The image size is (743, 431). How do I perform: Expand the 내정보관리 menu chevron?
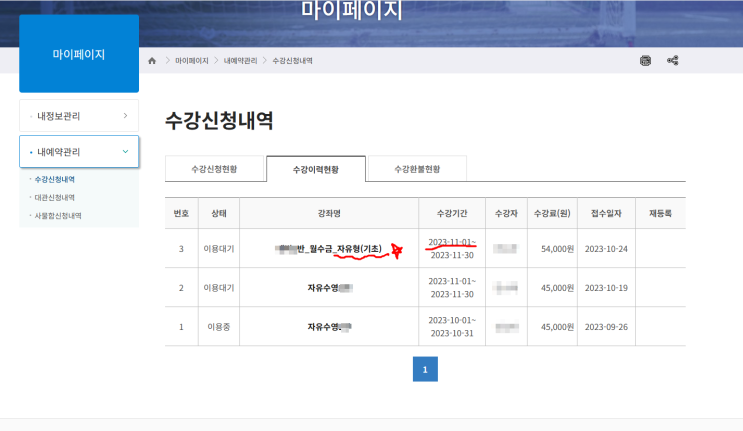point(125,116)
